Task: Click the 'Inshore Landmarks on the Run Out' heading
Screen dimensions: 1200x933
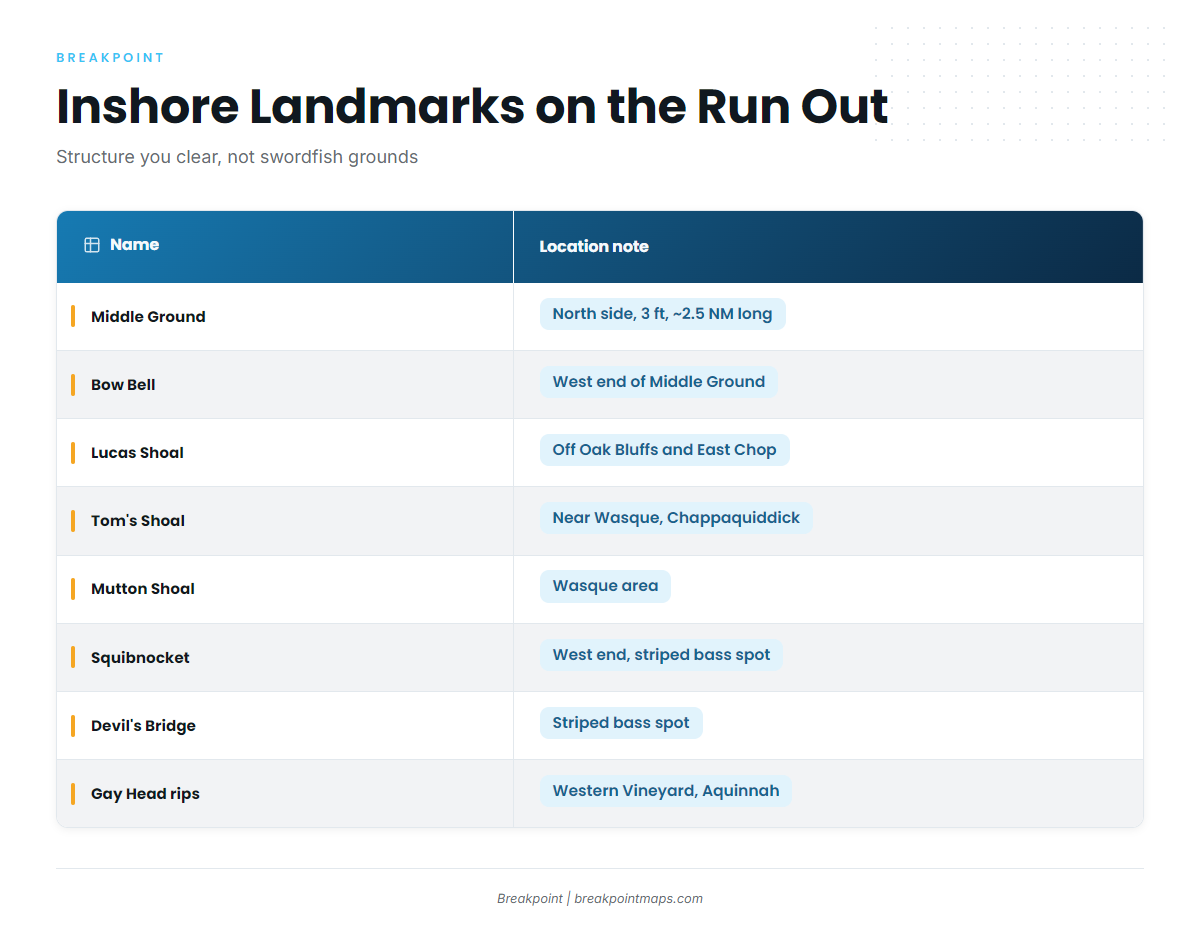Action: 472,106
